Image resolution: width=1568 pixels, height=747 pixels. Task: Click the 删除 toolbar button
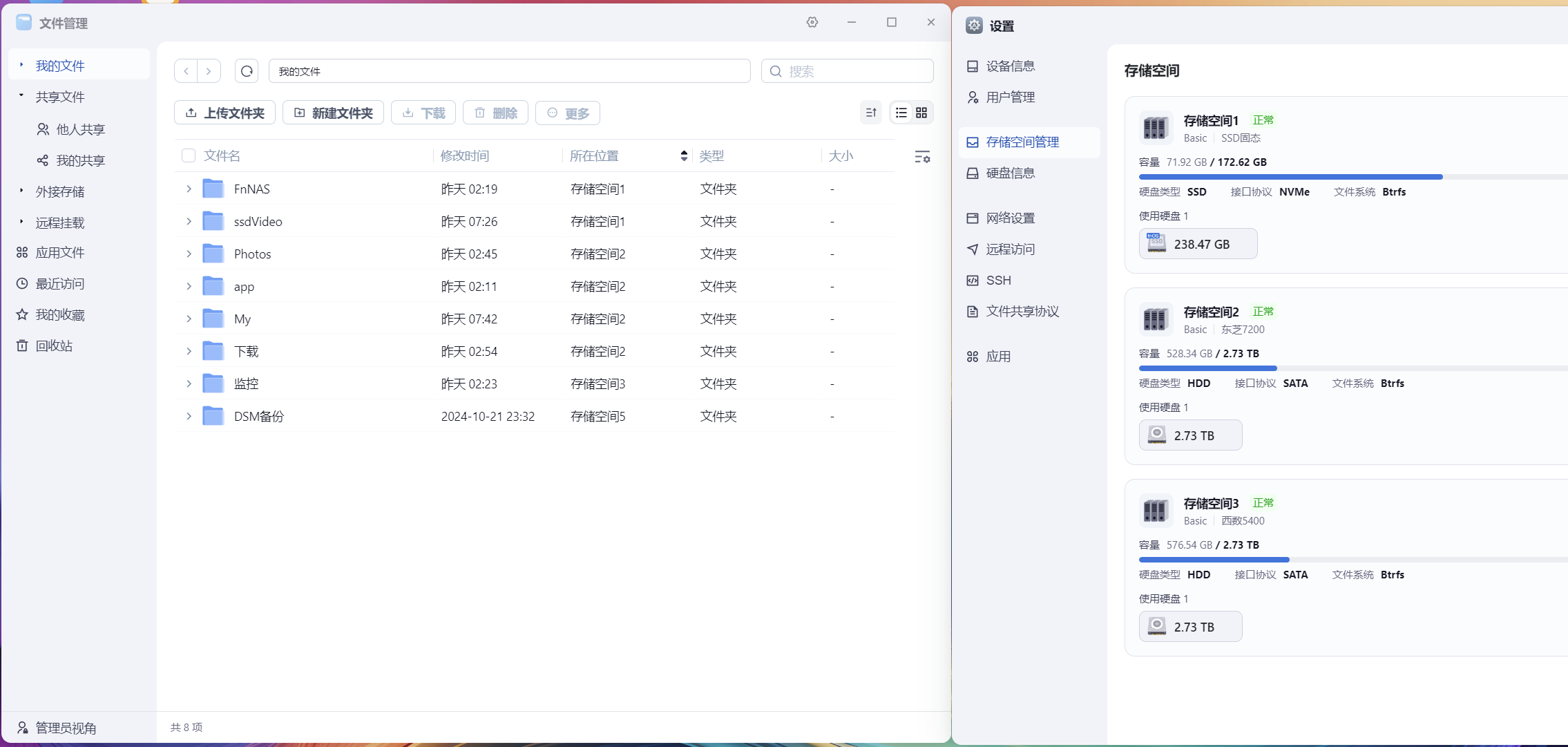tap(495, 113)
